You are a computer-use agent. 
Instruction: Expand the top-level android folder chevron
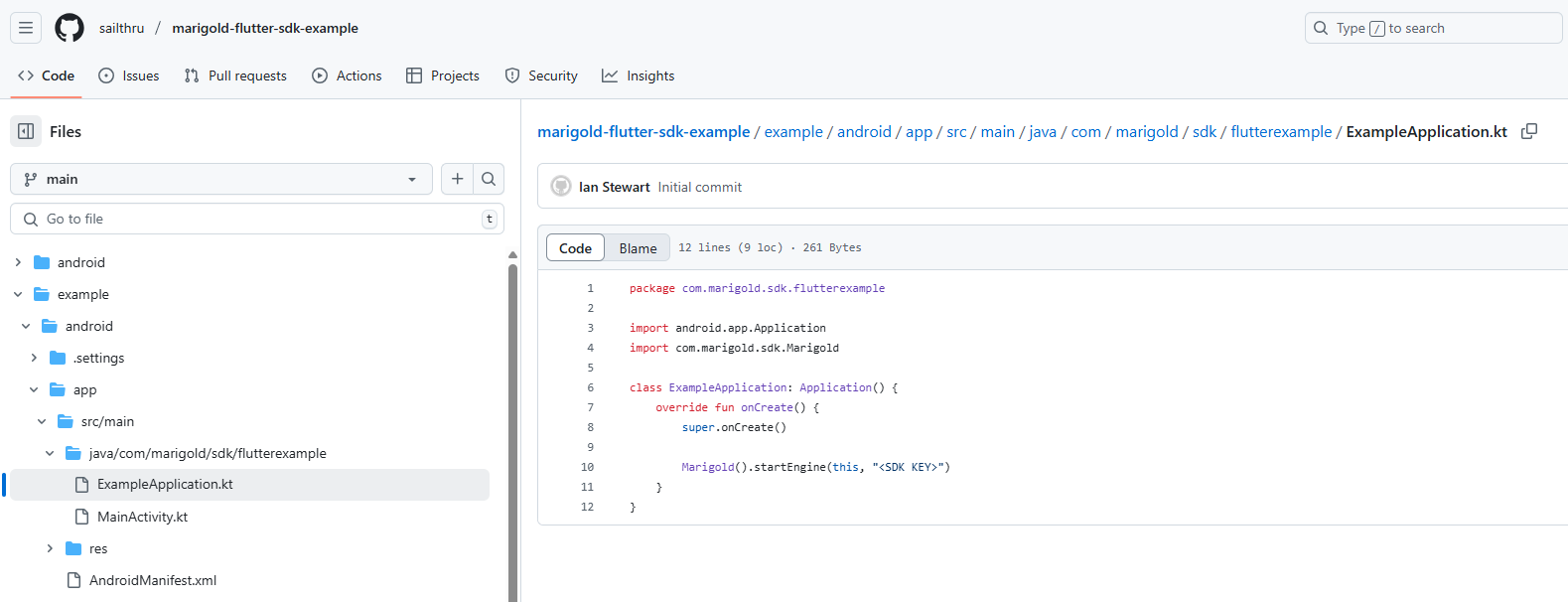pyautogui.click(x=18, y=262)
